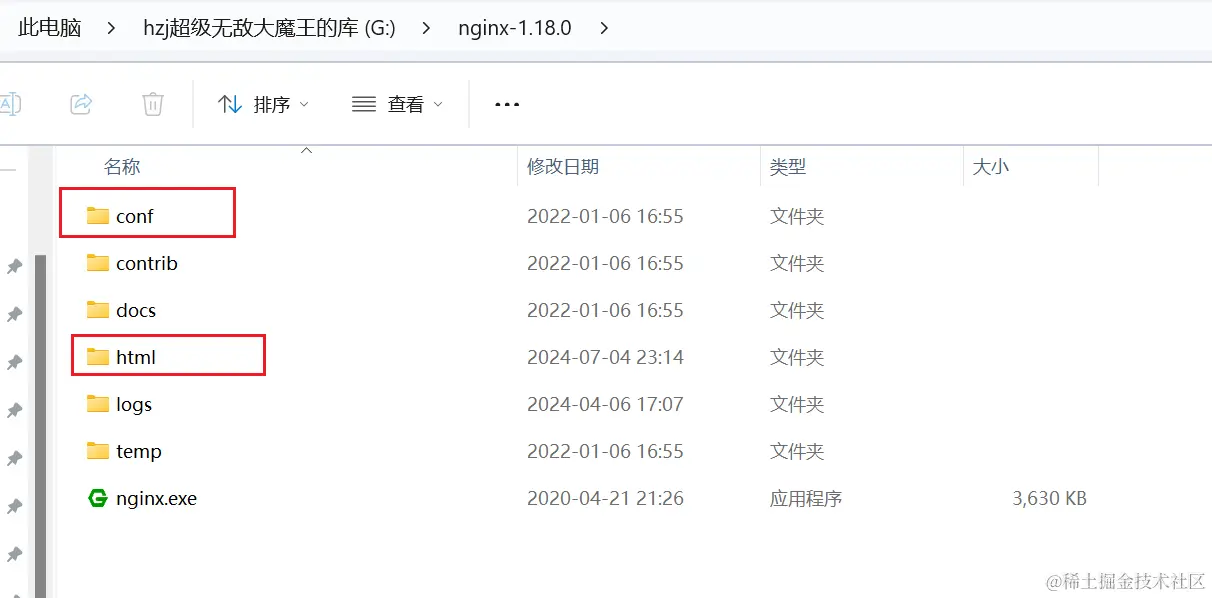Select the temp folder icon
Image resolution: width=1212 pixels, height=598 pixels.
coord(97,451)
